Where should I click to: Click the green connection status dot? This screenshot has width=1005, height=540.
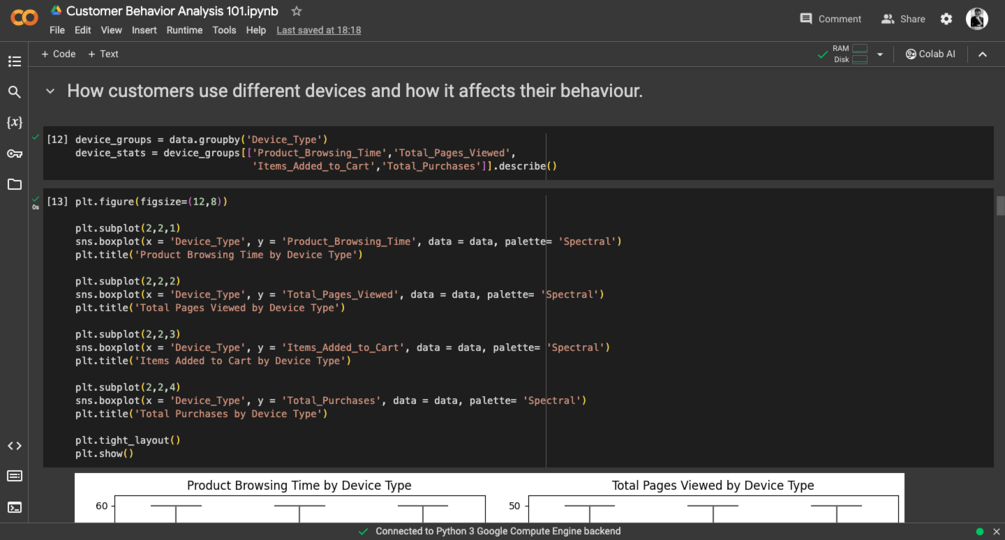click(979, 532)
